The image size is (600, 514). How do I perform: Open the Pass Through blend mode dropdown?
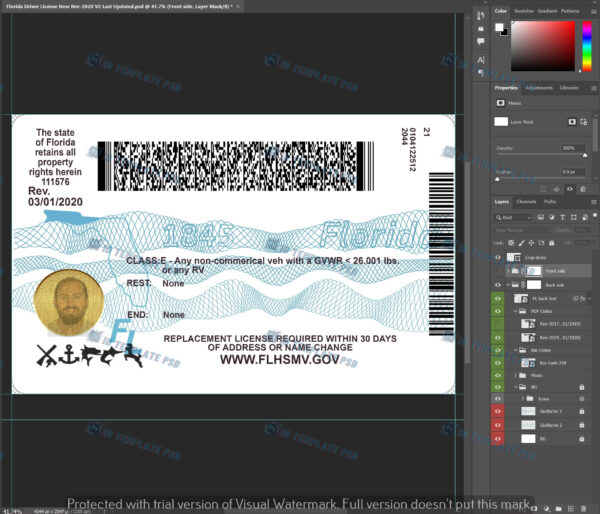521,230
